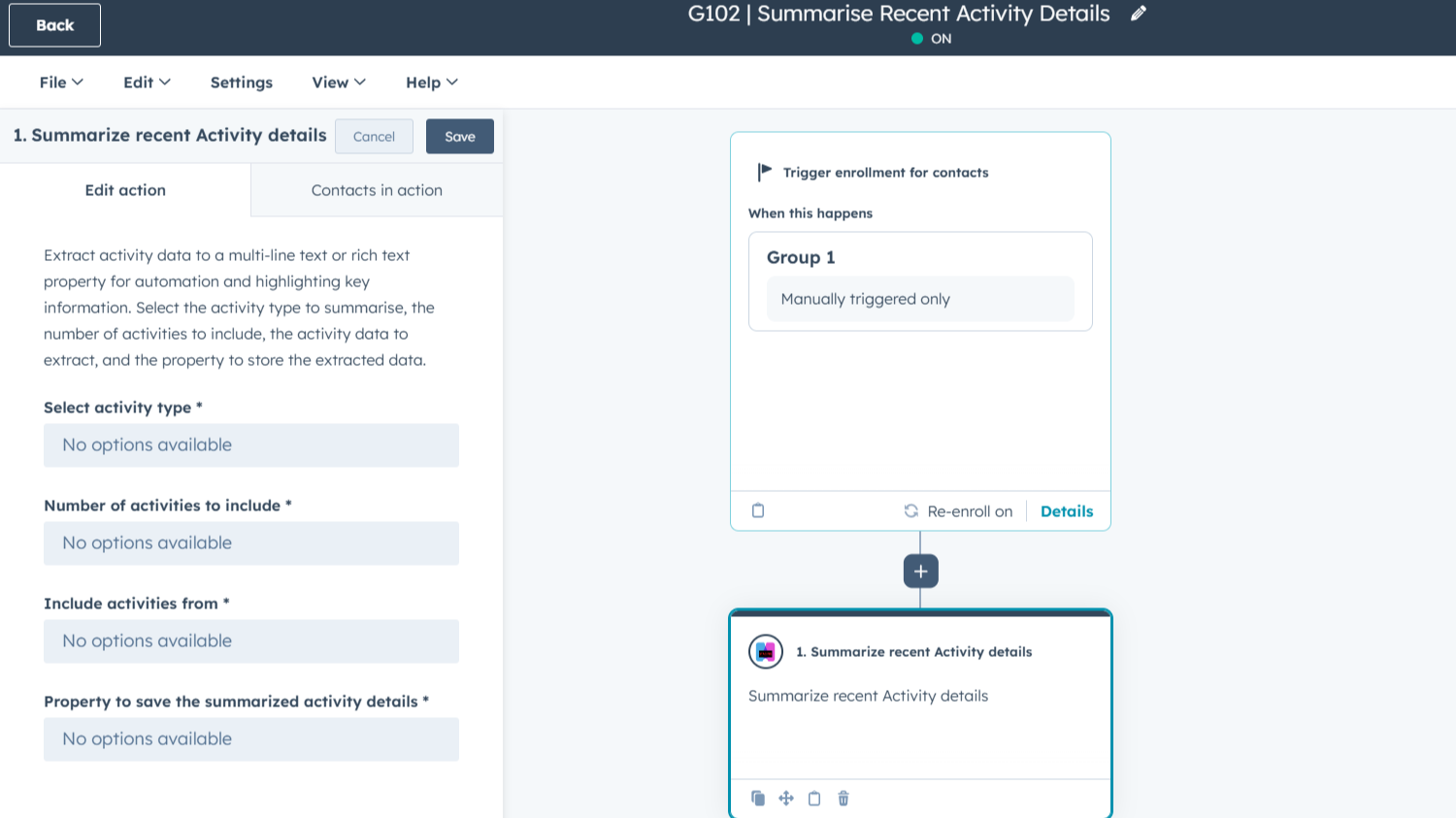Select the Manually triggered only condition

point(919,299)
